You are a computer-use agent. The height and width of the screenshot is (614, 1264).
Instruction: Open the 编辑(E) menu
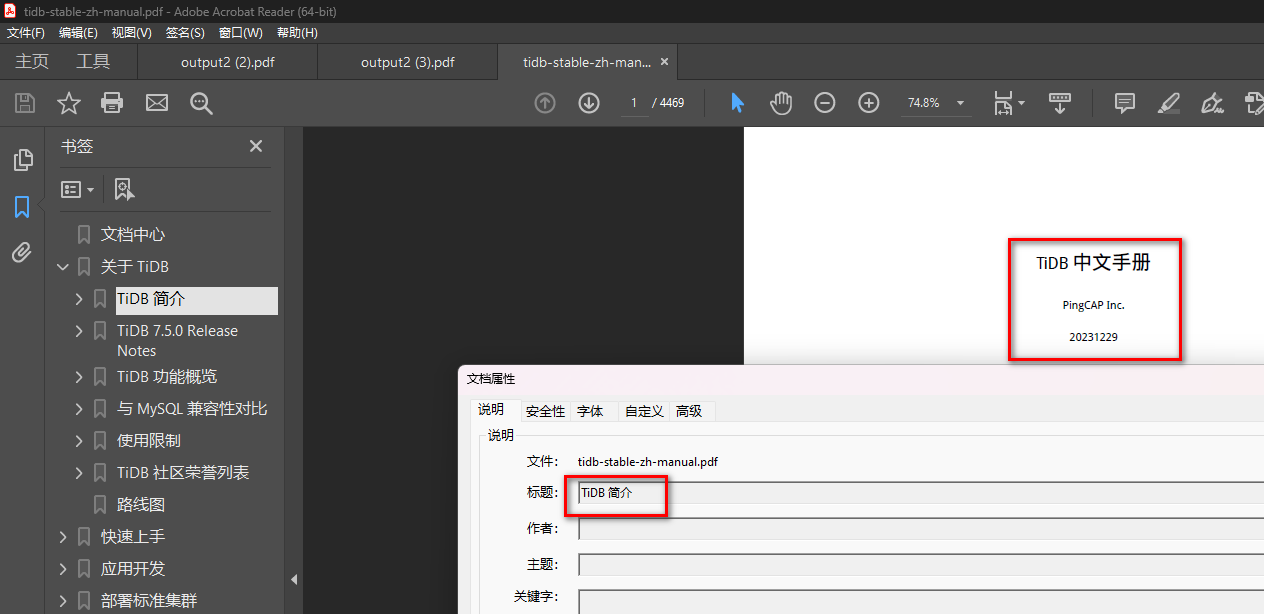(x=79, y=33)
